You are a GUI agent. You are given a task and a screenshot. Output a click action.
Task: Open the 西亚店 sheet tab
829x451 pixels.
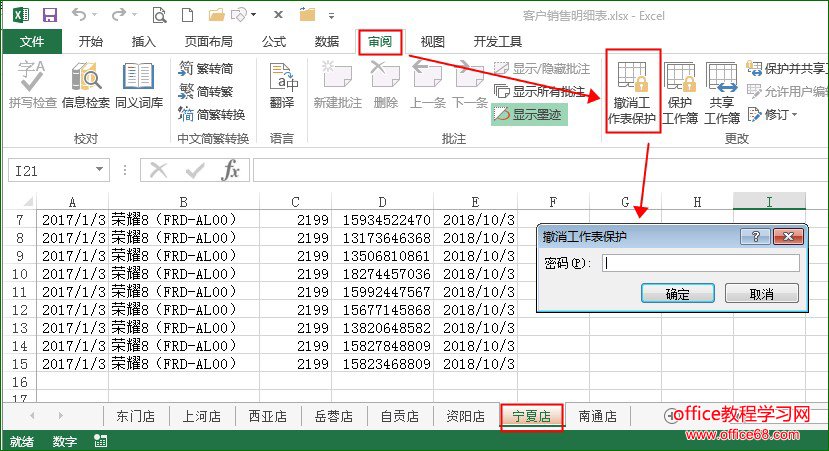coord(268,417)
